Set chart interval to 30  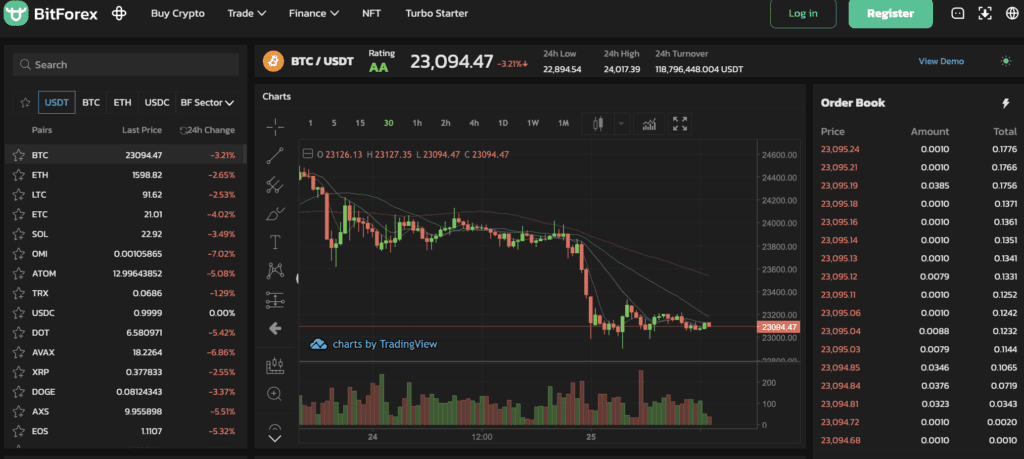389,123
